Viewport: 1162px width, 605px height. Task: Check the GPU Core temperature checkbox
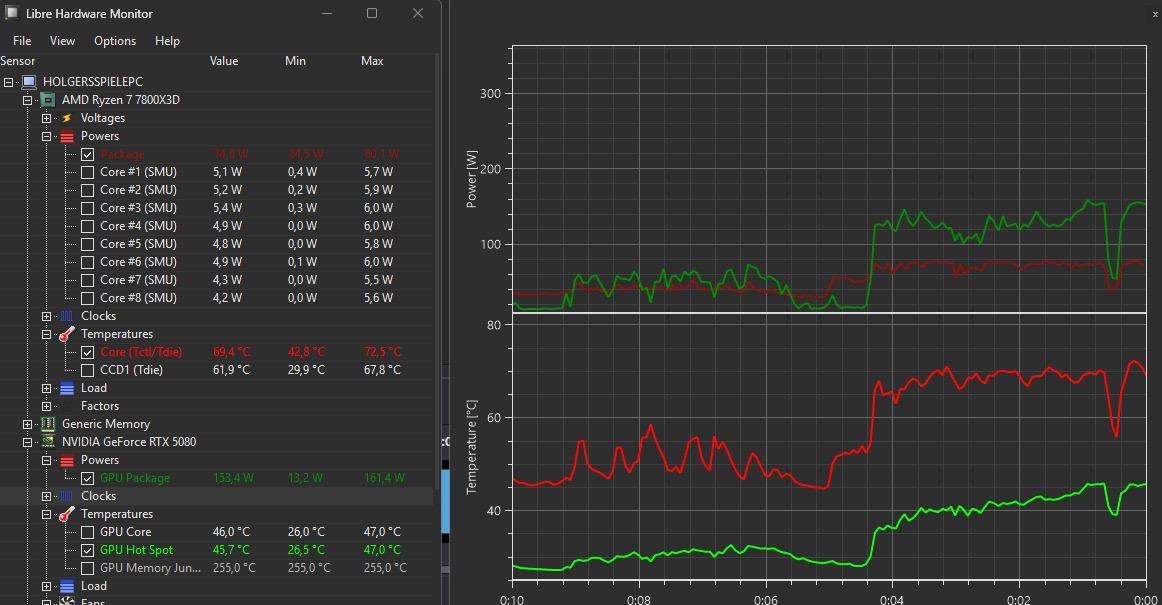tap(87, 532)
